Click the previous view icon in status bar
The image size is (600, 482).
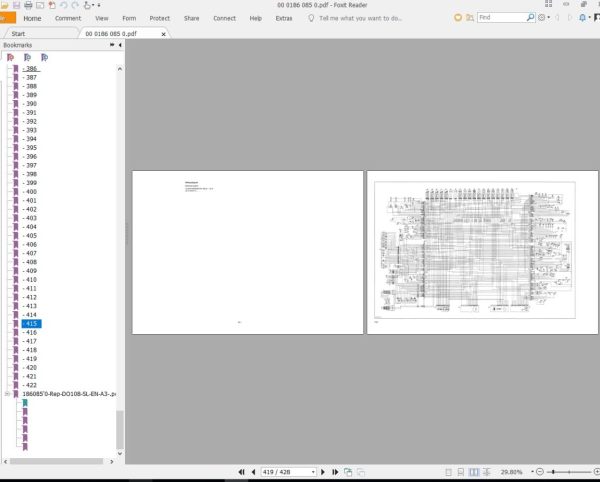[x=348, y=472]
